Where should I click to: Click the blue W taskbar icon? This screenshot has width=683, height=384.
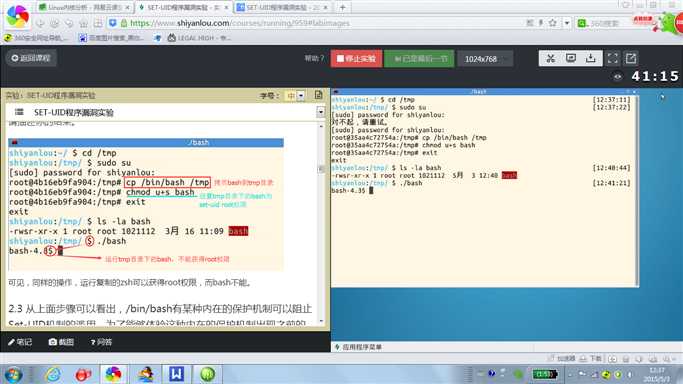[x=176, y=374]
